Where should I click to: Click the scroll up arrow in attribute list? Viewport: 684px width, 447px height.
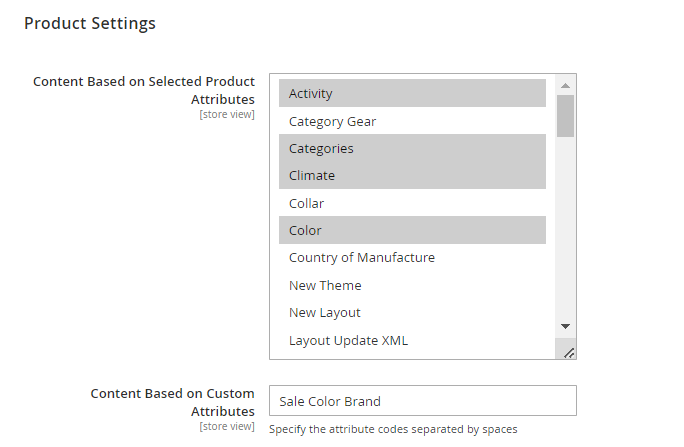click(565, 85)
